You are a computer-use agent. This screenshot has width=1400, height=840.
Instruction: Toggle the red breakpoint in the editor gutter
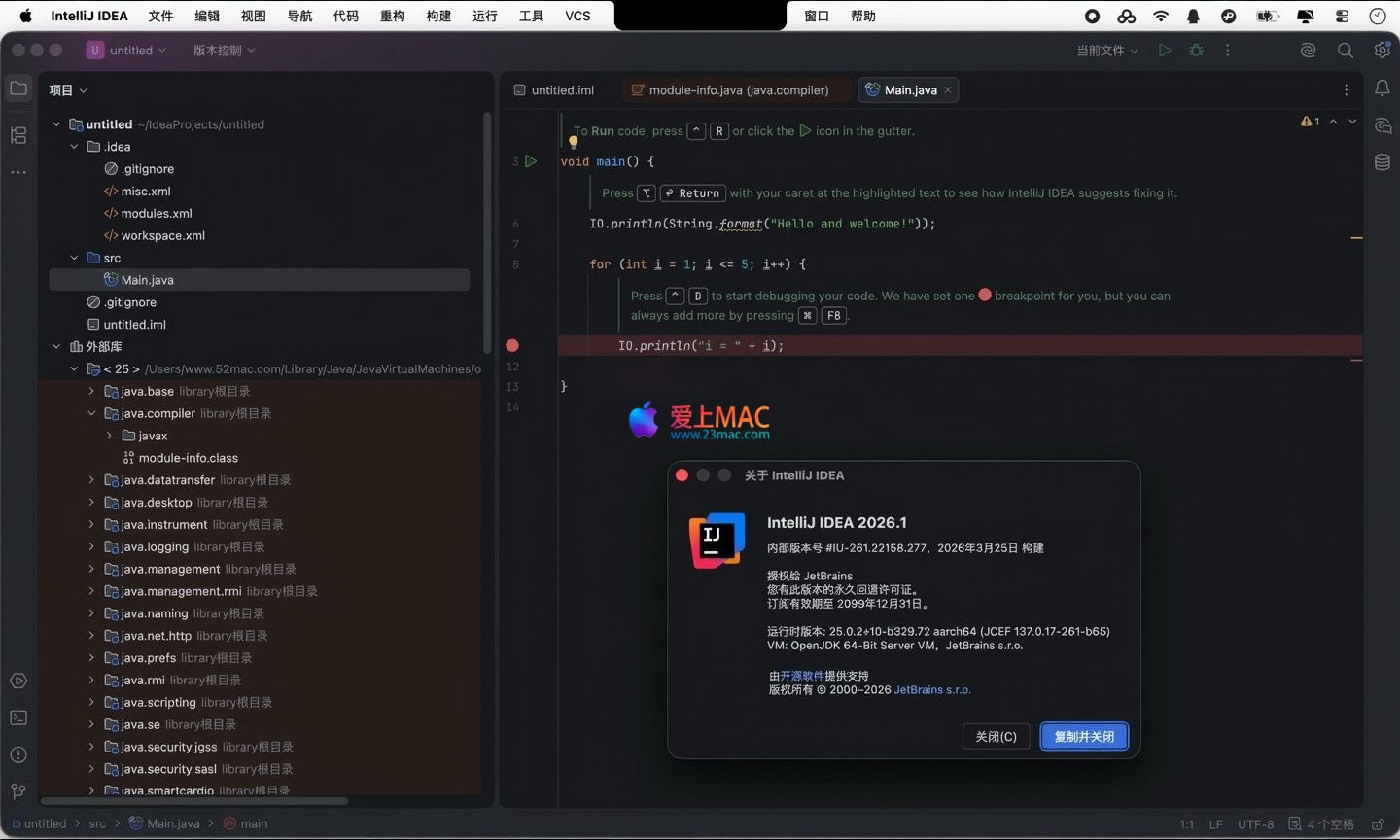(512, 345)
